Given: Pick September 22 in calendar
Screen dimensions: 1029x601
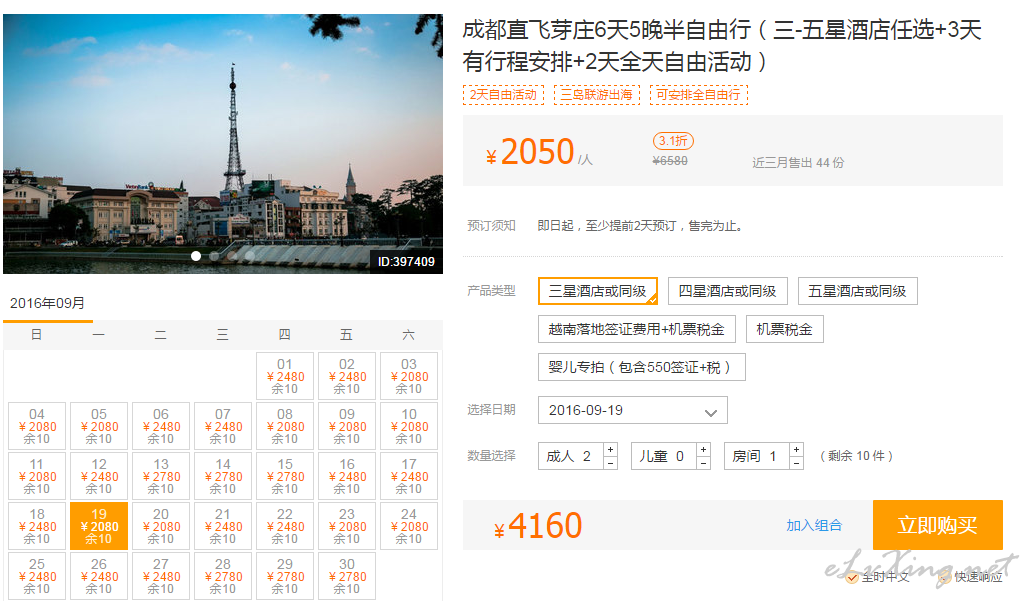Looking at the screenshot, I should (285, 526).
